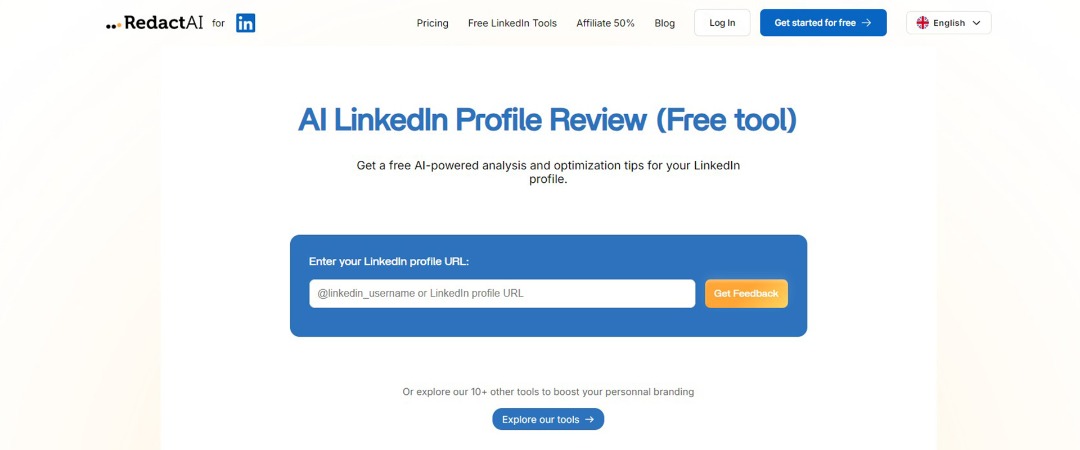Click the arrow in Get started button
Image resolution: width=1080 pixels, height=450 pixels.
(x=866, y=23)
